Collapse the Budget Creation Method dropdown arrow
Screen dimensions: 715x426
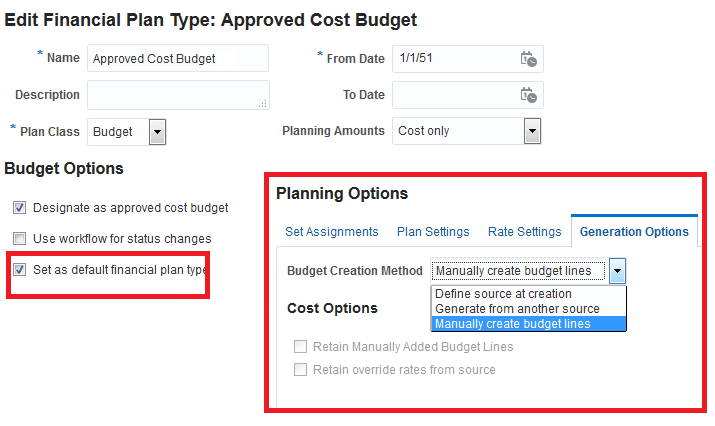coord(618,271)
